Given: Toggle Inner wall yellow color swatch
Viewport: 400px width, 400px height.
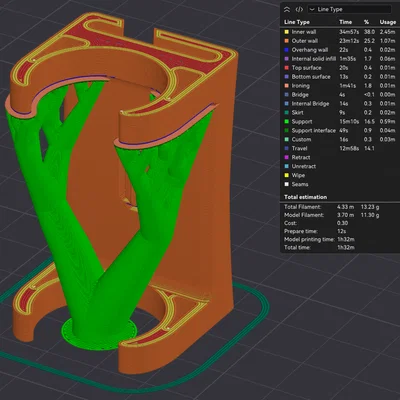Looking at the screenshot, I should point(286,32).
